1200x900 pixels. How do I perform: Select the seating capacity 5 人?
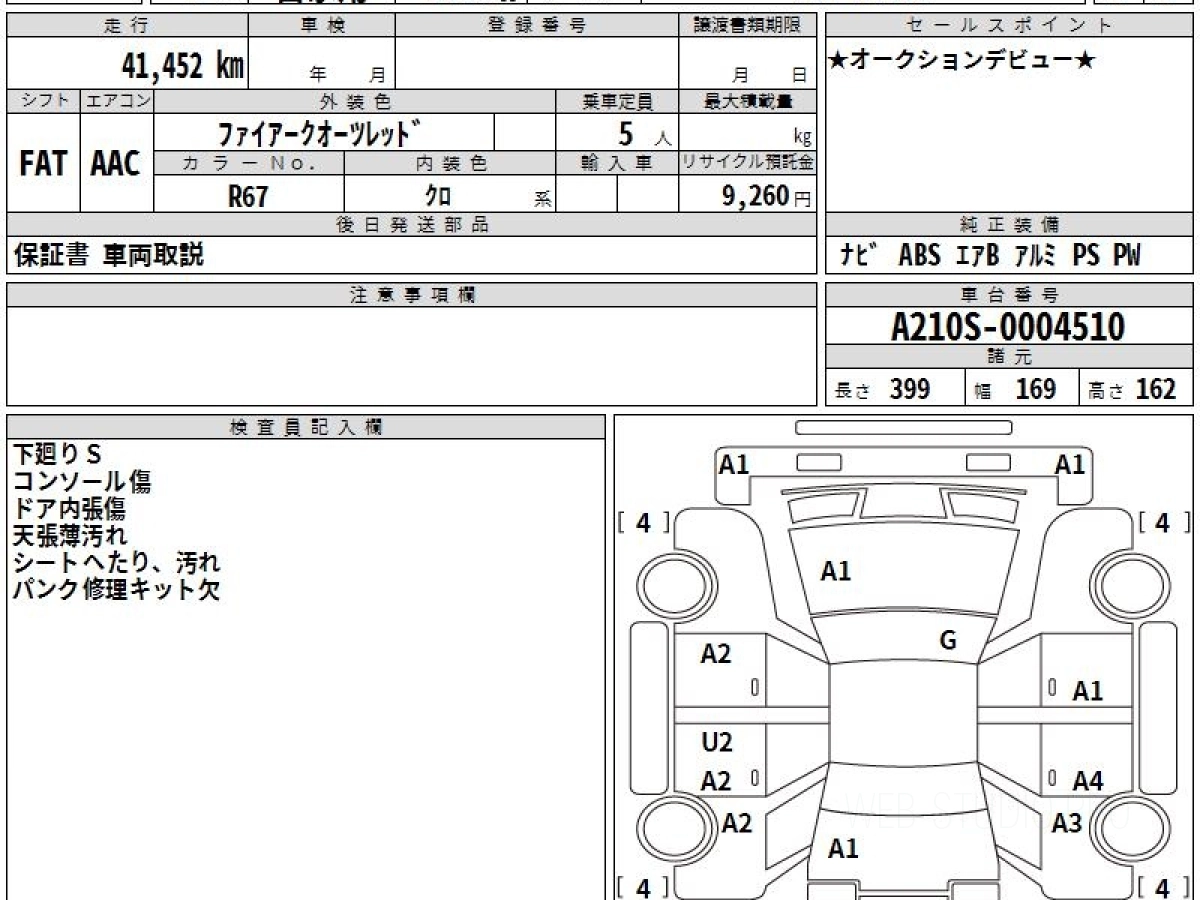(x=644, y=132)
